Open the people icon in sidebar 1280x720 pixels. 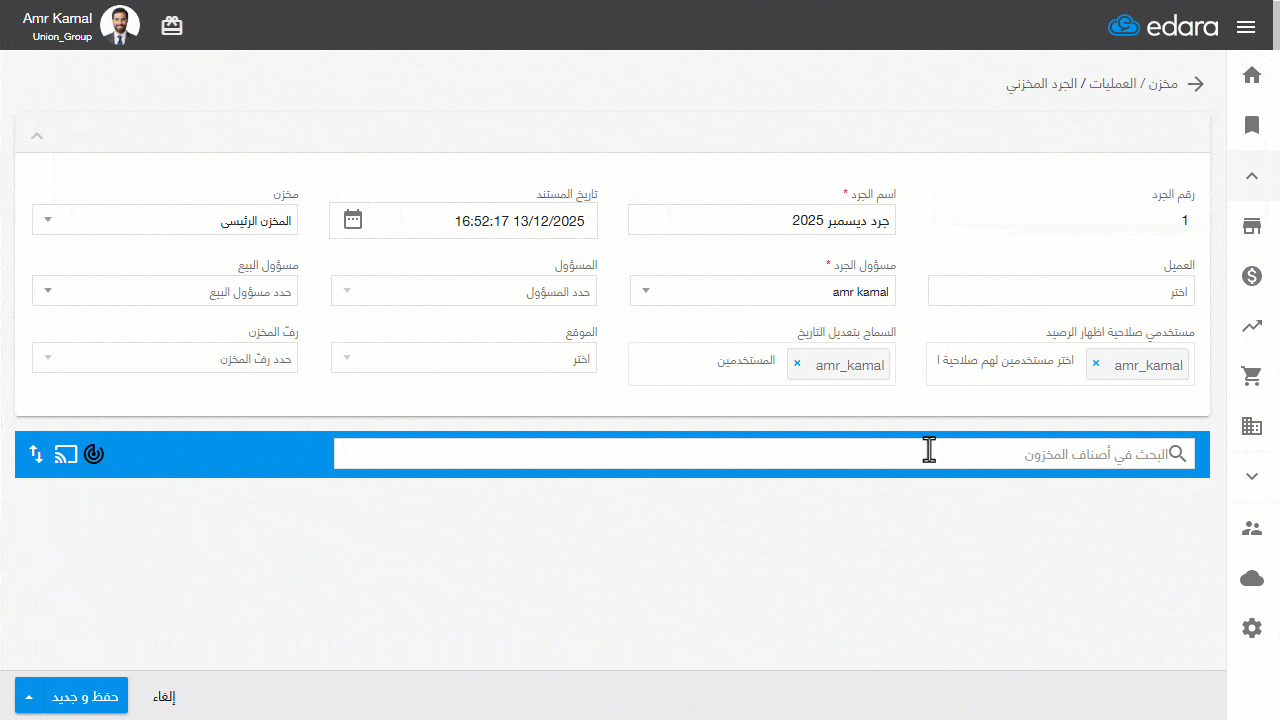pyautogui.click(x=1252, y=528)
